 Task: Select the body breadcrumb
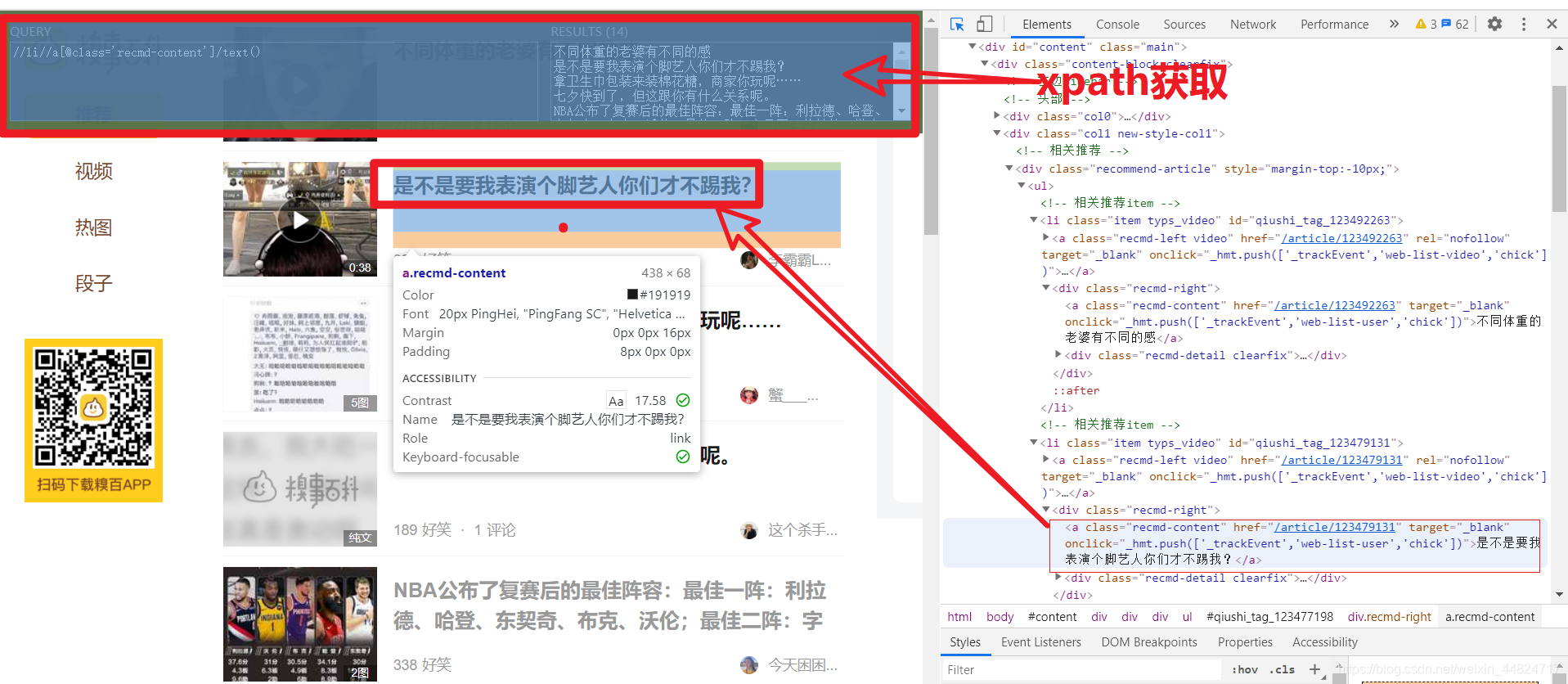click(x=1000, y=617)
